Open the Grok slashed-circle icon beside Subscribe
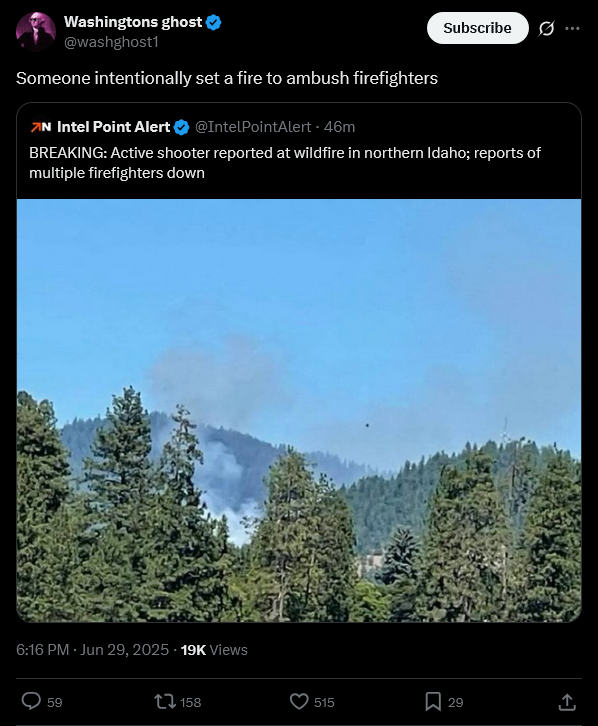Viewport: 598px width, 726px height. (546, 29)
